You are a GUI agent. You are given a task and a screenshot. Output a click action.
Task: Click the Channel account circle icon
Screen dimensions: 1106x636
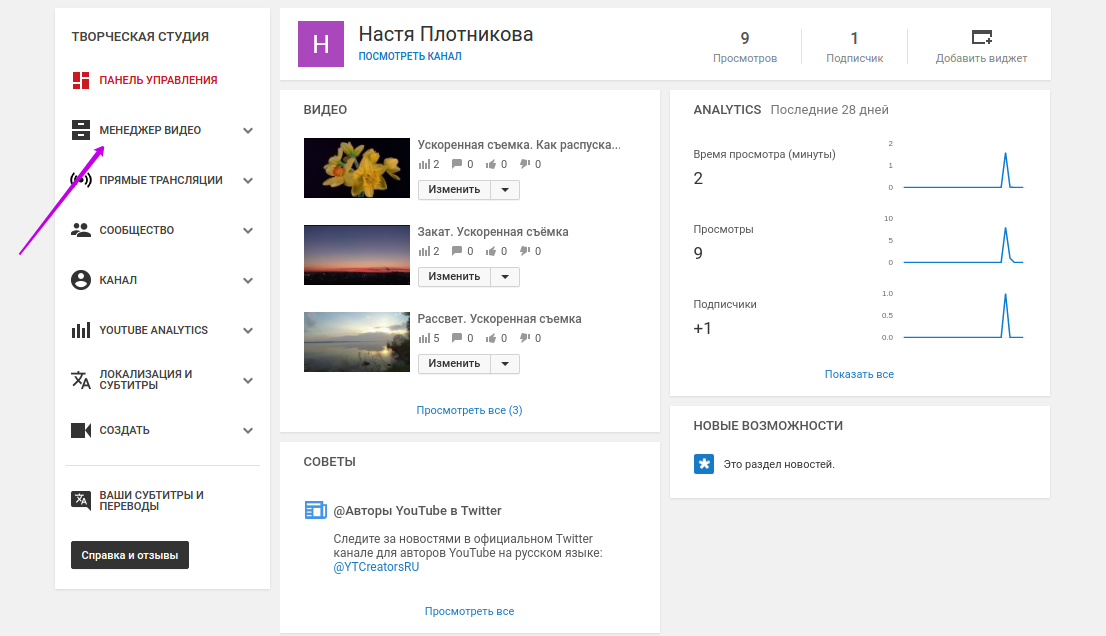80,280
